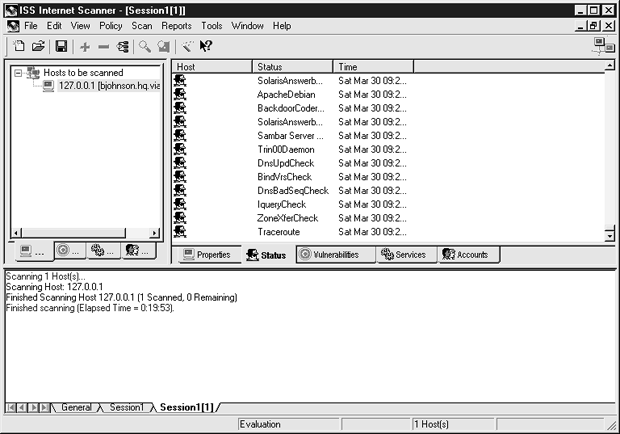This screenshot has width=620, height=434.
Task: Open the Reports menu
Action: click(176, 25)
